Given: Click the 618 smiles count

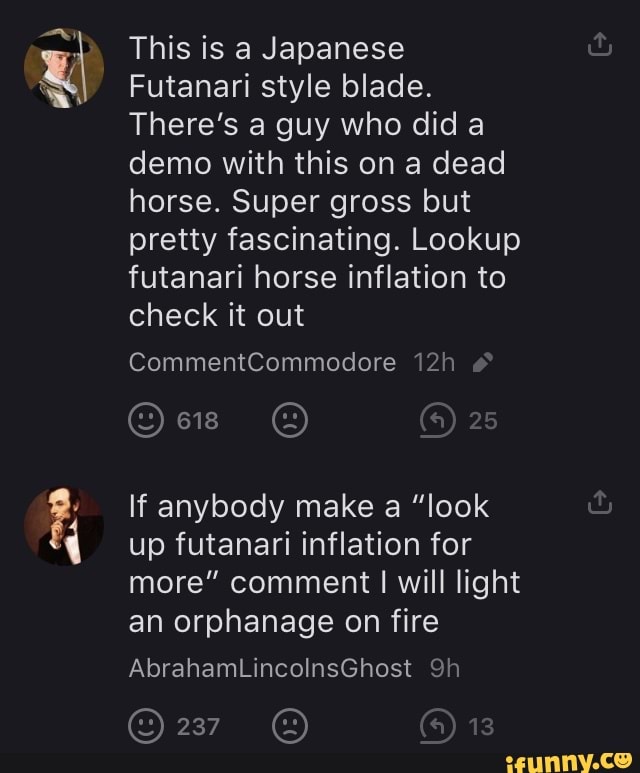Looking at the screenshot, I should coord(198,422).
